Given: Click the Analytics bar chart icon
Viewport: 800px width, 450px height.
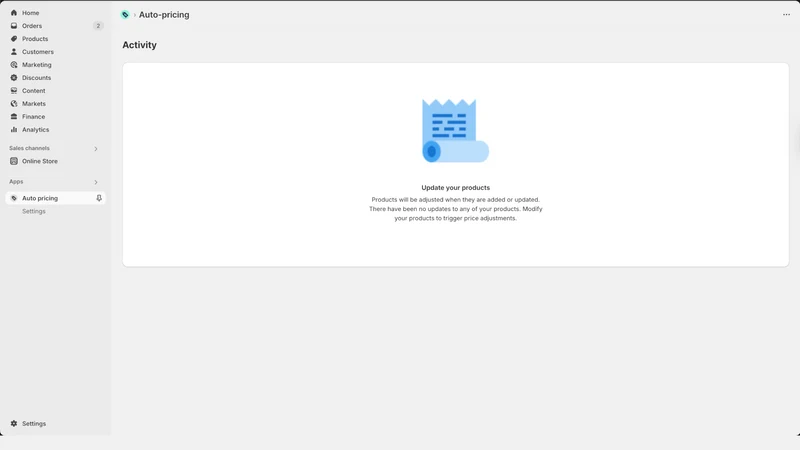Looking at the screenshot, I should pos(14,130).
